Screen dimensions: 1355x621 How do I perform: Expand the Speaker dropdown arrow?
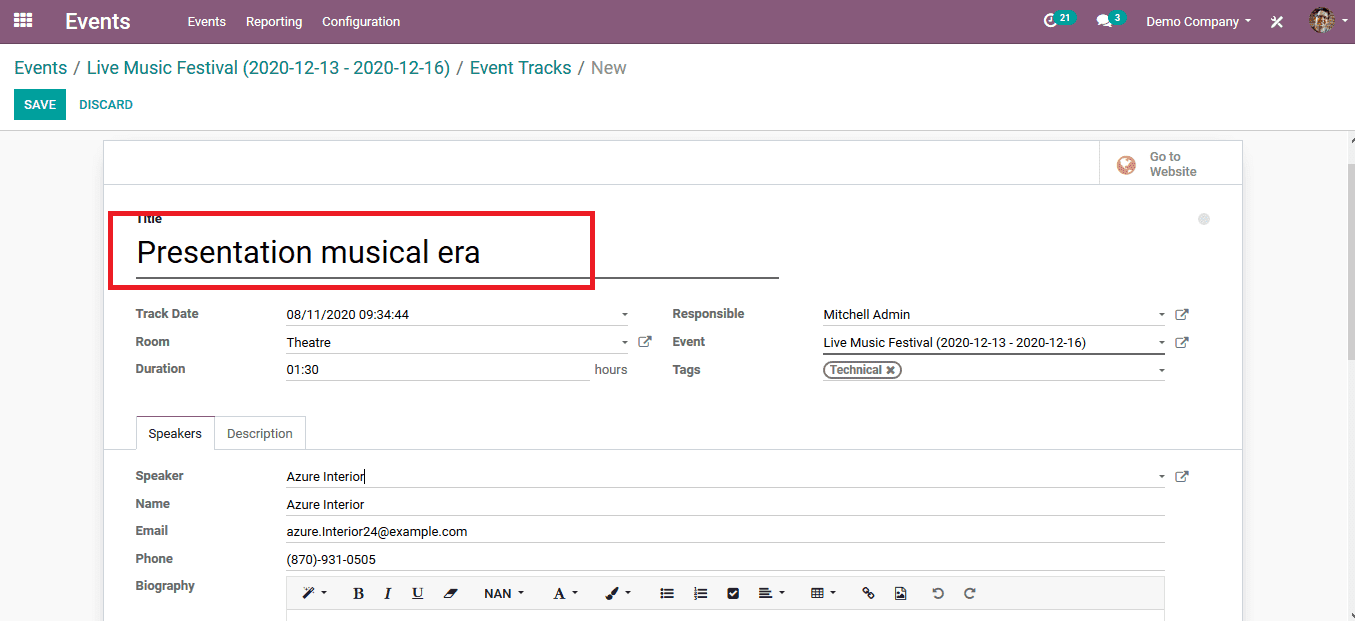pyautogui.click(x=1161, y=477)
